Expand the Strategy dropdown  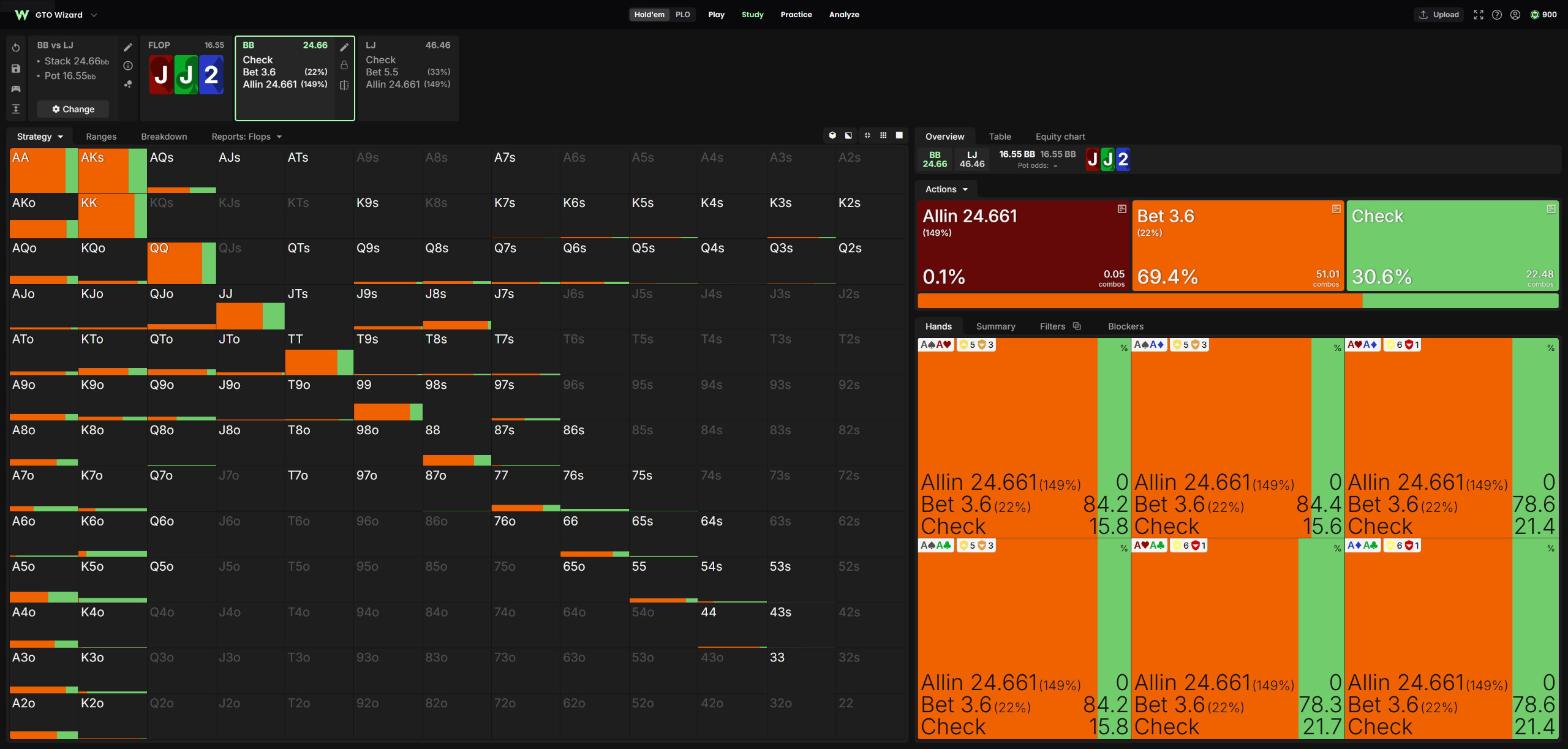point(40,136)
